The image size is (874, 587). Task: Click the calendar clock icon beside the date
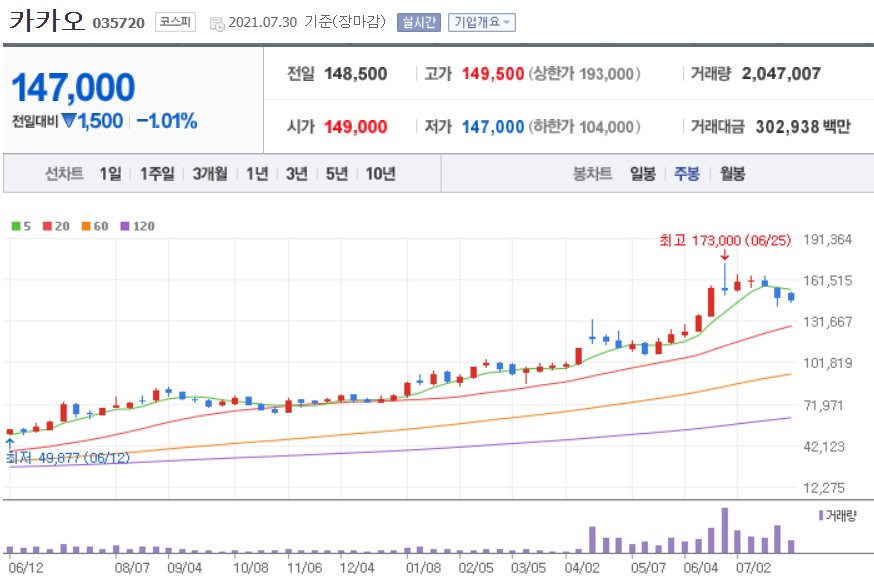(217, 23)
